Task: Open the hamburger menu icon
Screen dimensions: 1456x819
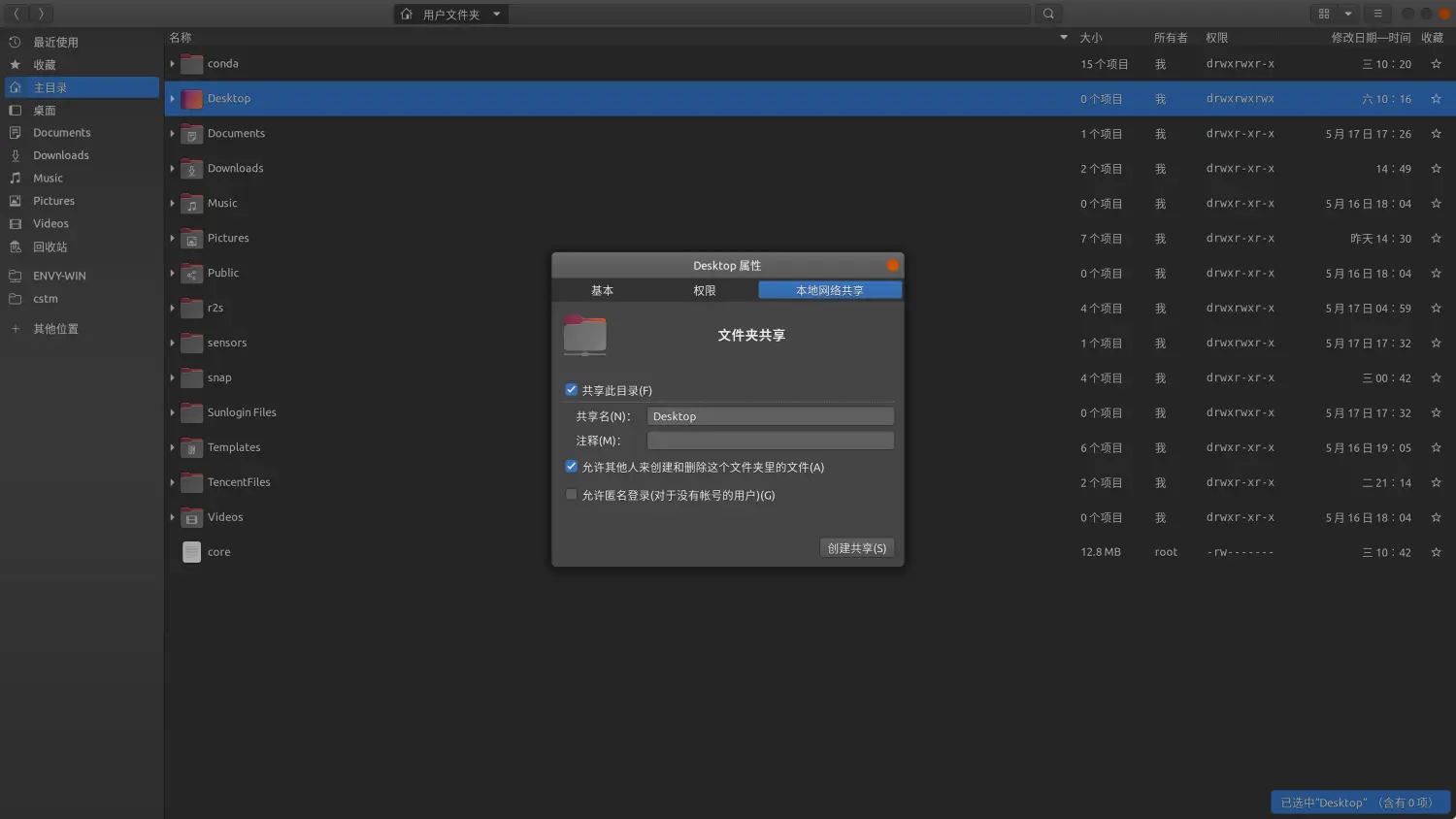Action: click(x=1377, y=14)
